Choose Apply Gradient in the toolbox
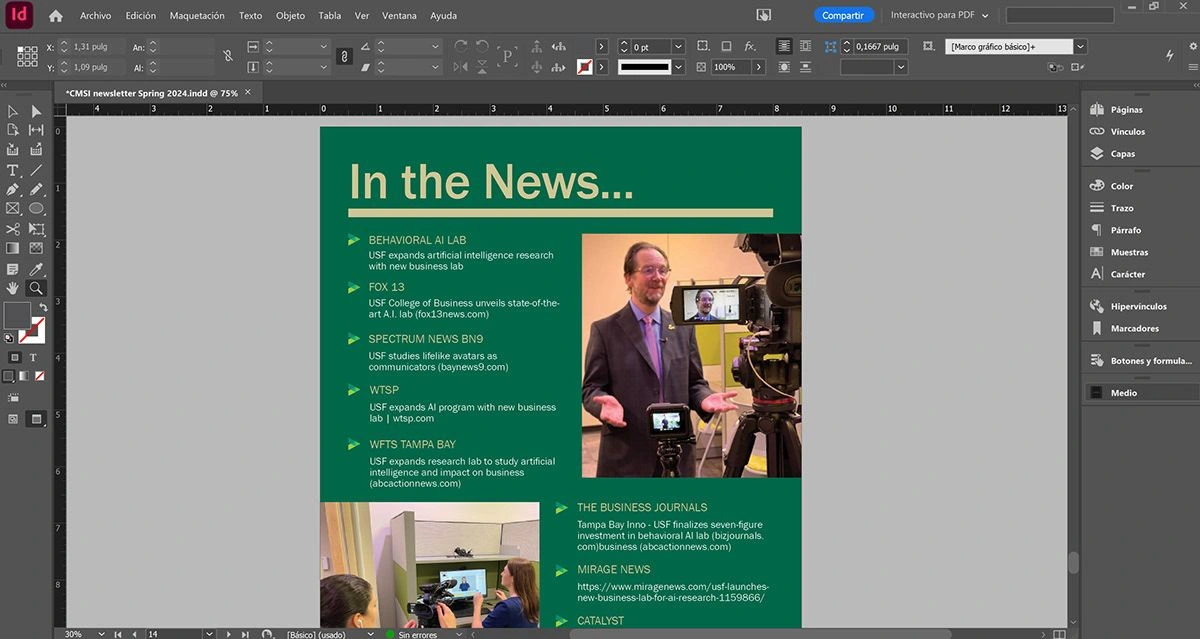 [x=24, y=376]
